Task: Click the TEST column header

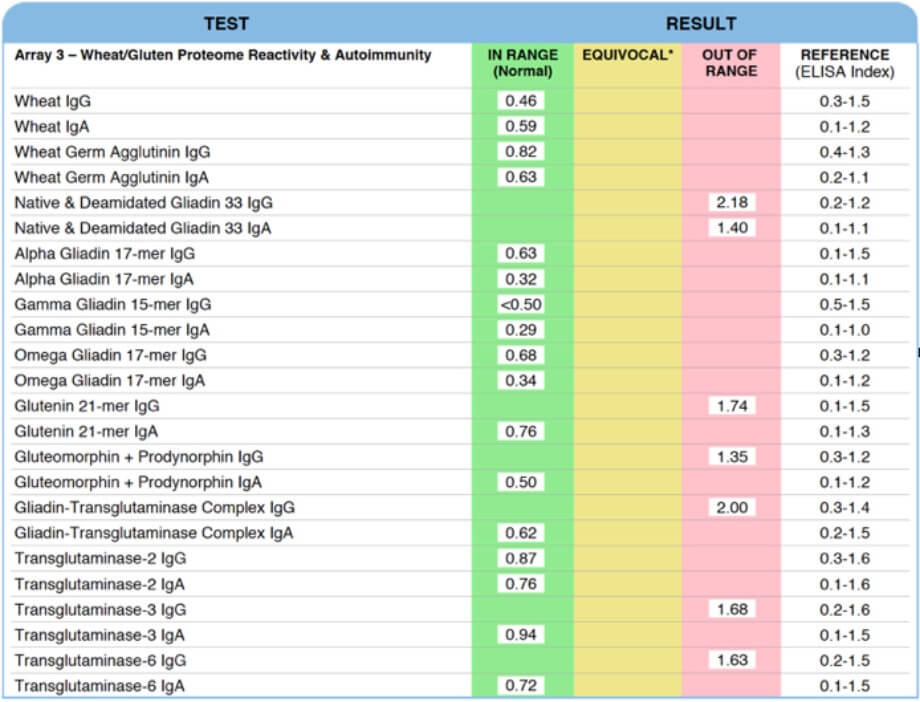Action: [226, 23]
